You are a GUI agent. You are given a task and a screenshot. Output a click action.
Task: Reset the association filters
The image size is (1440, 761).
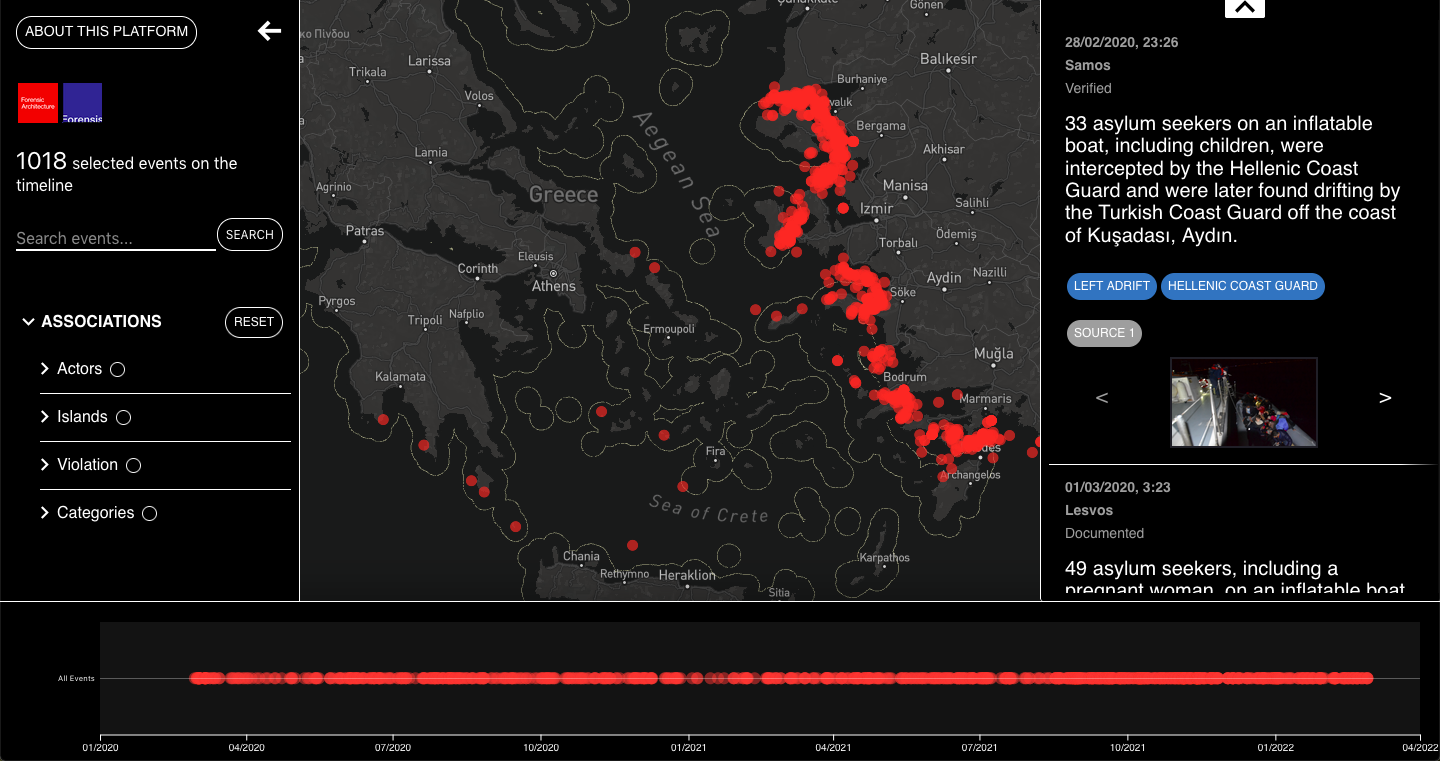pos(253,322)
